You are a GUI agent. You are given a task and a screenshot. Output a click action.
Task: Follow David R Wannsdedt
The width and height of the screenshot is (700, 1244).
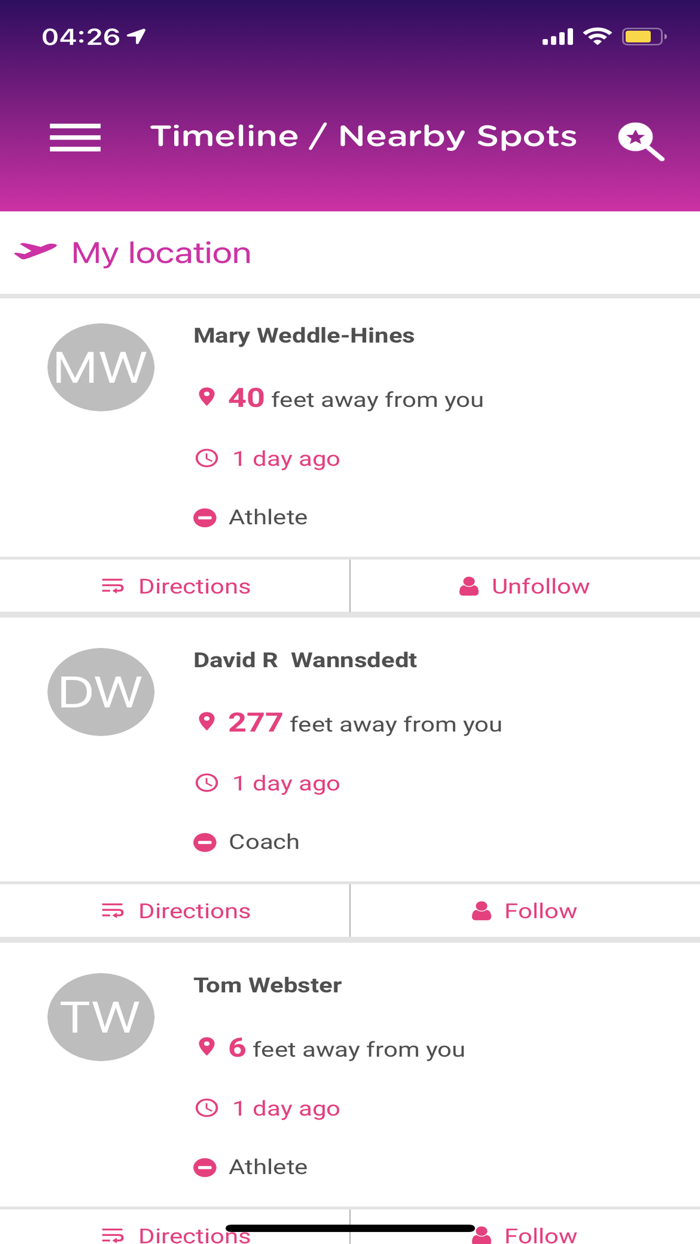coord(525,910)
